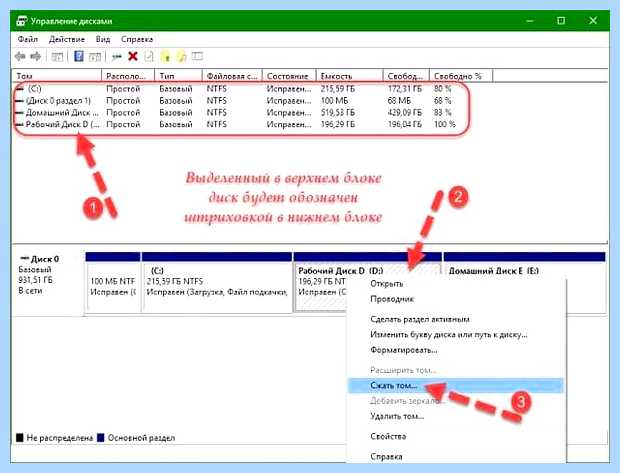Sort by the Состояние column header
This screenshot has height=473, width=620.
289,76
